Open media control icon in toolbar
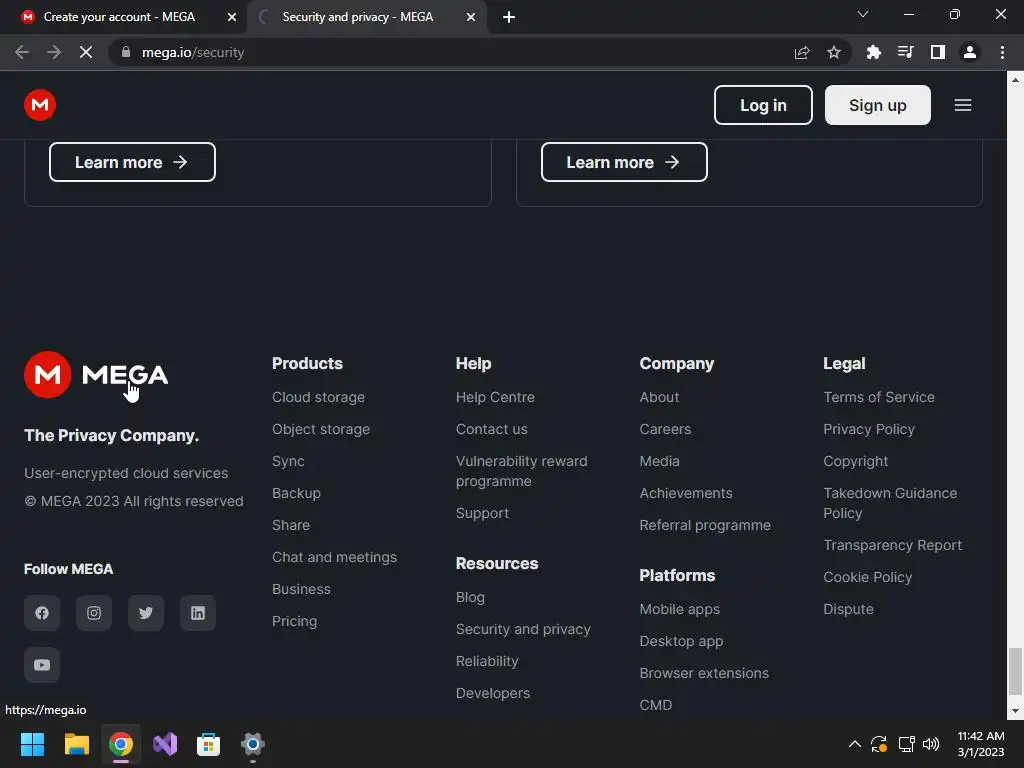Viewport: 1024px width, 768px height. pyautogui.click(x=906, y=52)
